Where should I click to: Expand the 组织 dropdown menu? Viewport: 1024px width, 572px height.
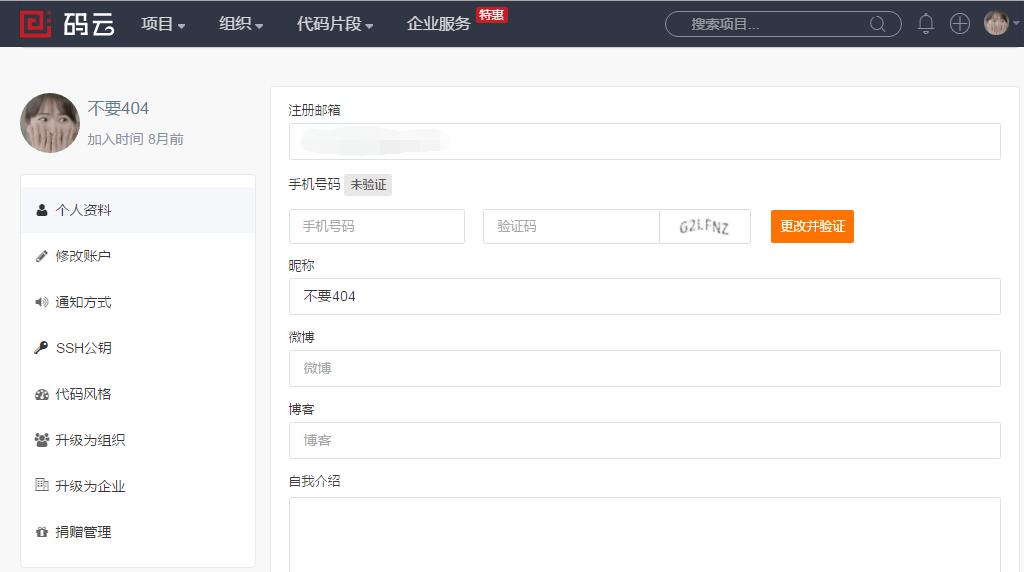(x=241, y=24)
